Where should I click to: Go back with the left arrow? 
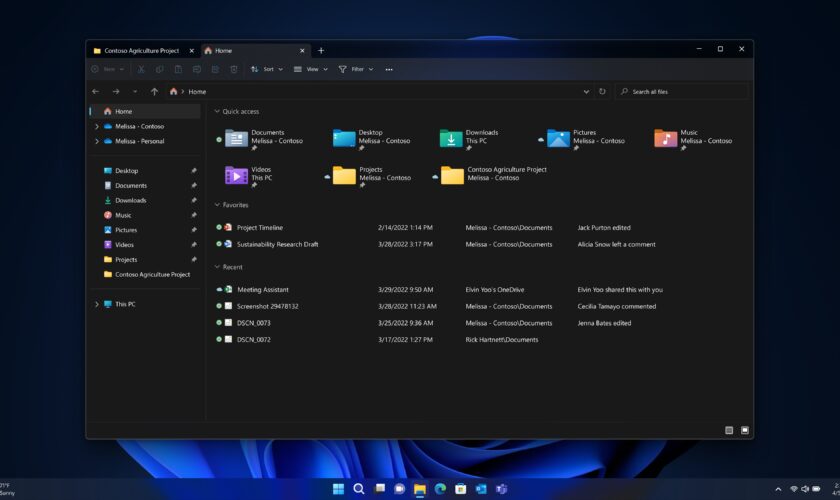(x=96, y=92)
